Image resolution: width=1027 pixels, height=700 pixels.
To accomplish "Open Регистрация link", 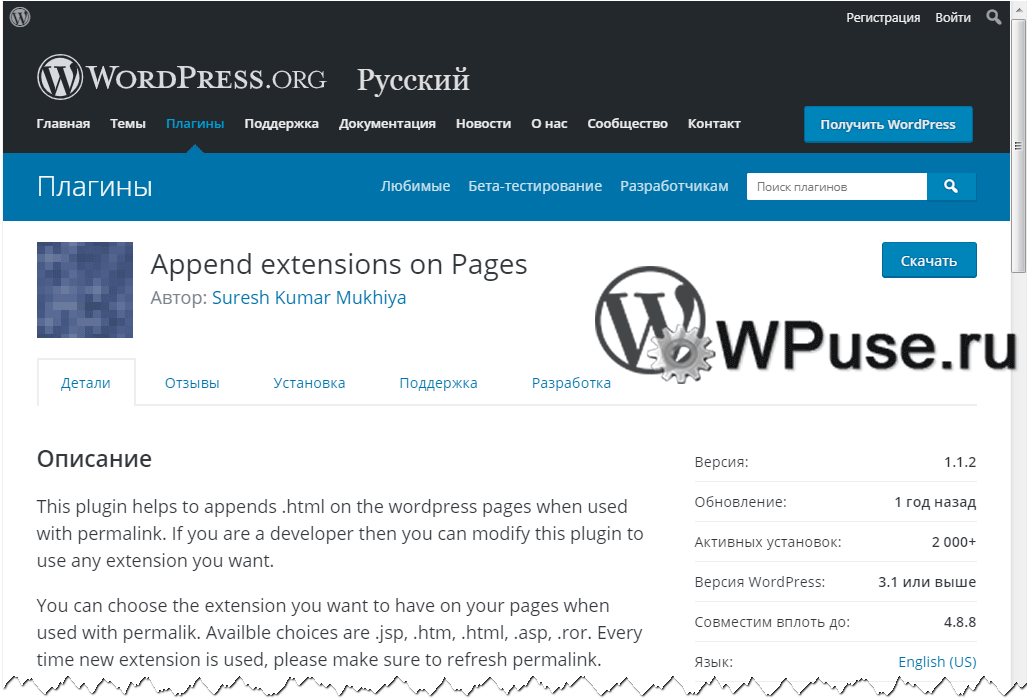I will [x=883, y=18].
